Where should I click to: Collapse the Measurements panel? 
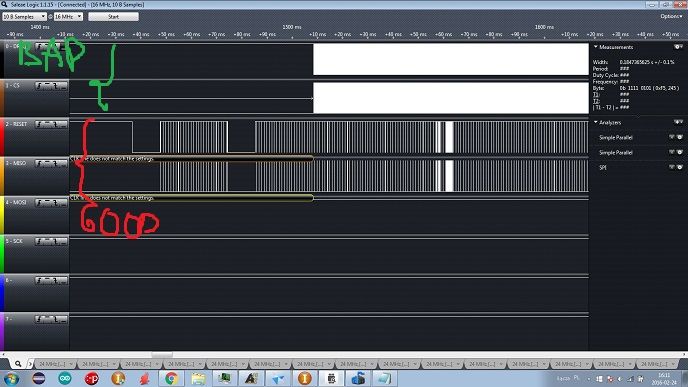(595, 47)
